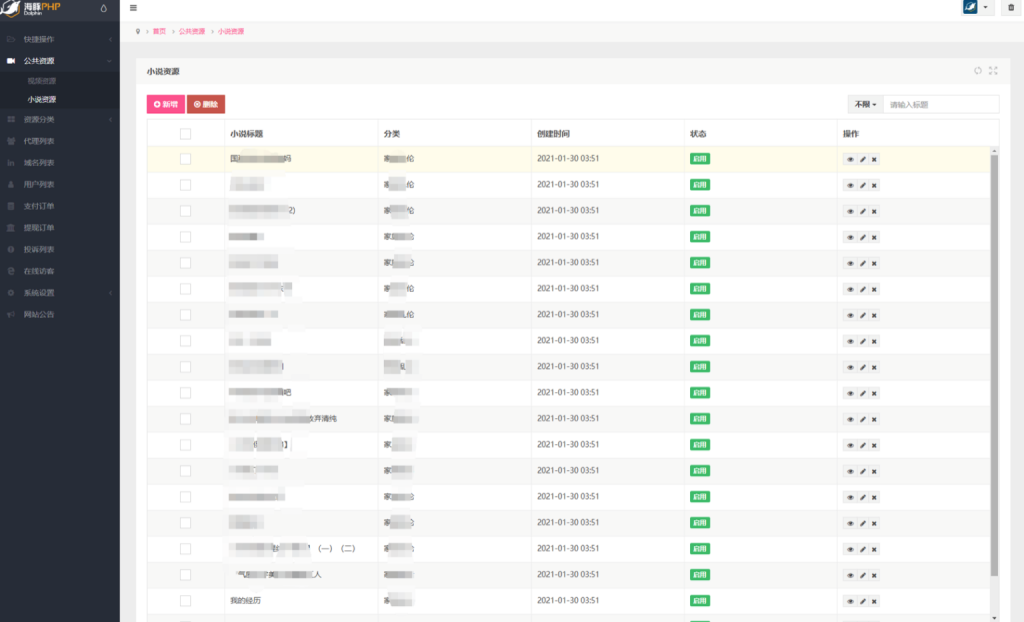This screenshot has height=622, width=1024.
Task: Open the user avatar dropdown in top bar
Action: pyautogui.click(x=977, y=8)
